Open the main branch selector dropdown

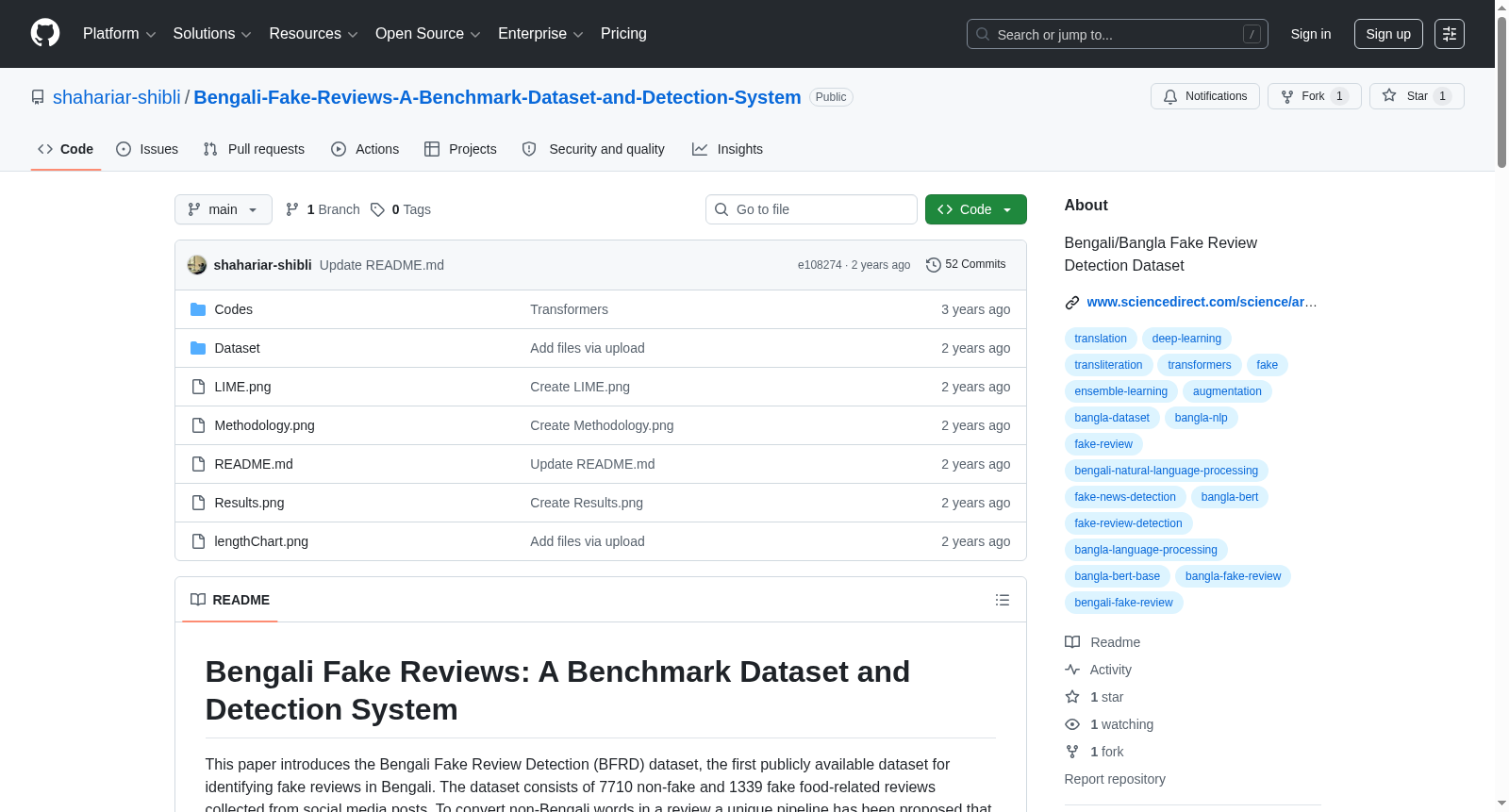pos(224,209)
